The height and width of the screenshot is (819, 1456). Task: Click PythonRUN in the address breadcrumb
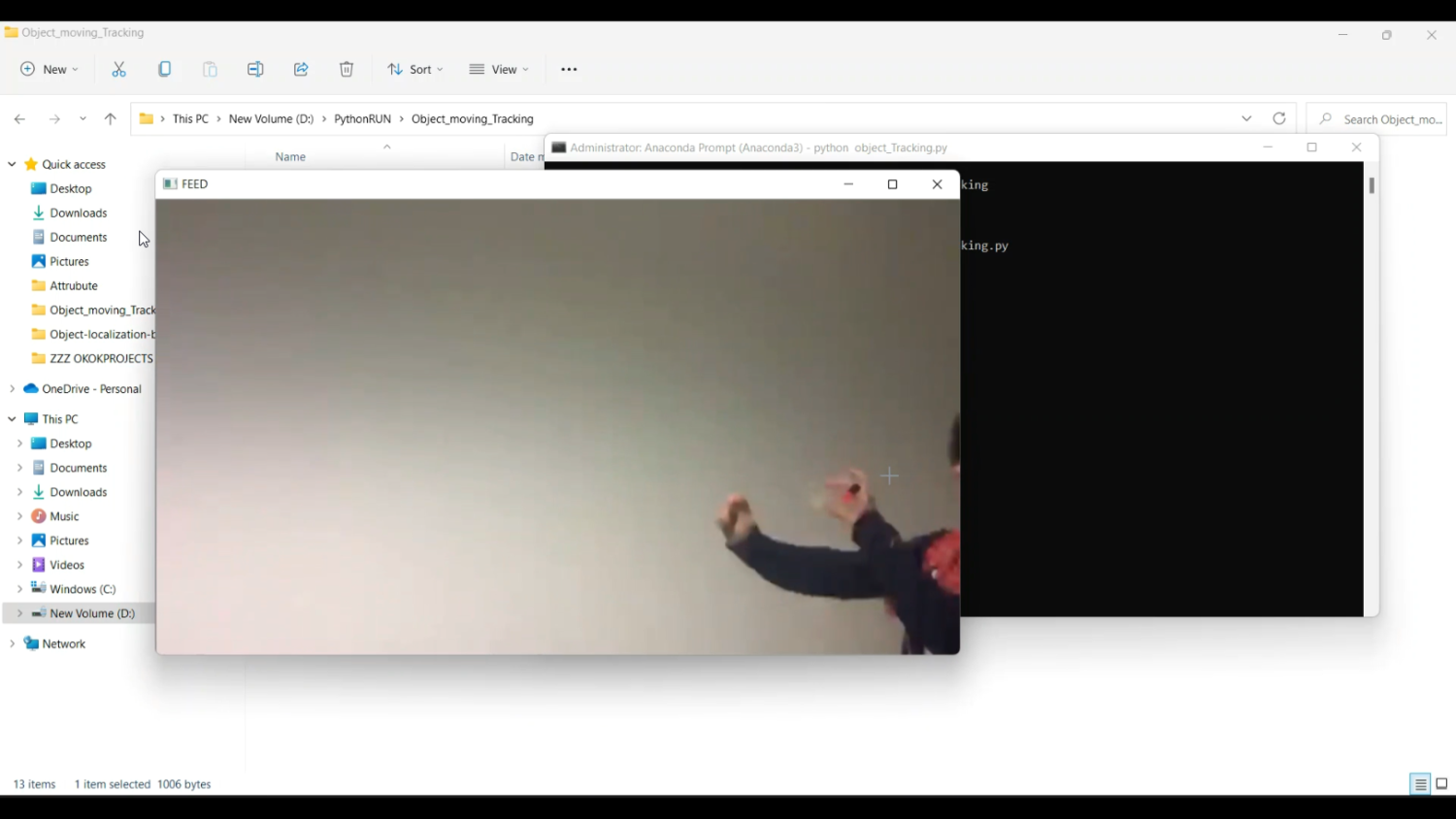362,119
